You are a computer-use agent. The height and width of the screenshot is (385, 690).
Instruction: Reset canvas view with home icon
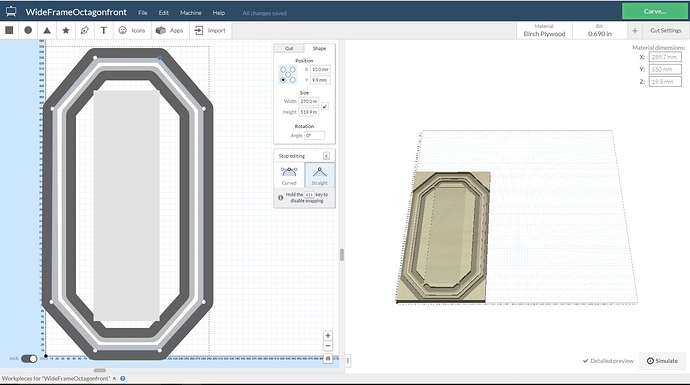[x=328, y=359]
